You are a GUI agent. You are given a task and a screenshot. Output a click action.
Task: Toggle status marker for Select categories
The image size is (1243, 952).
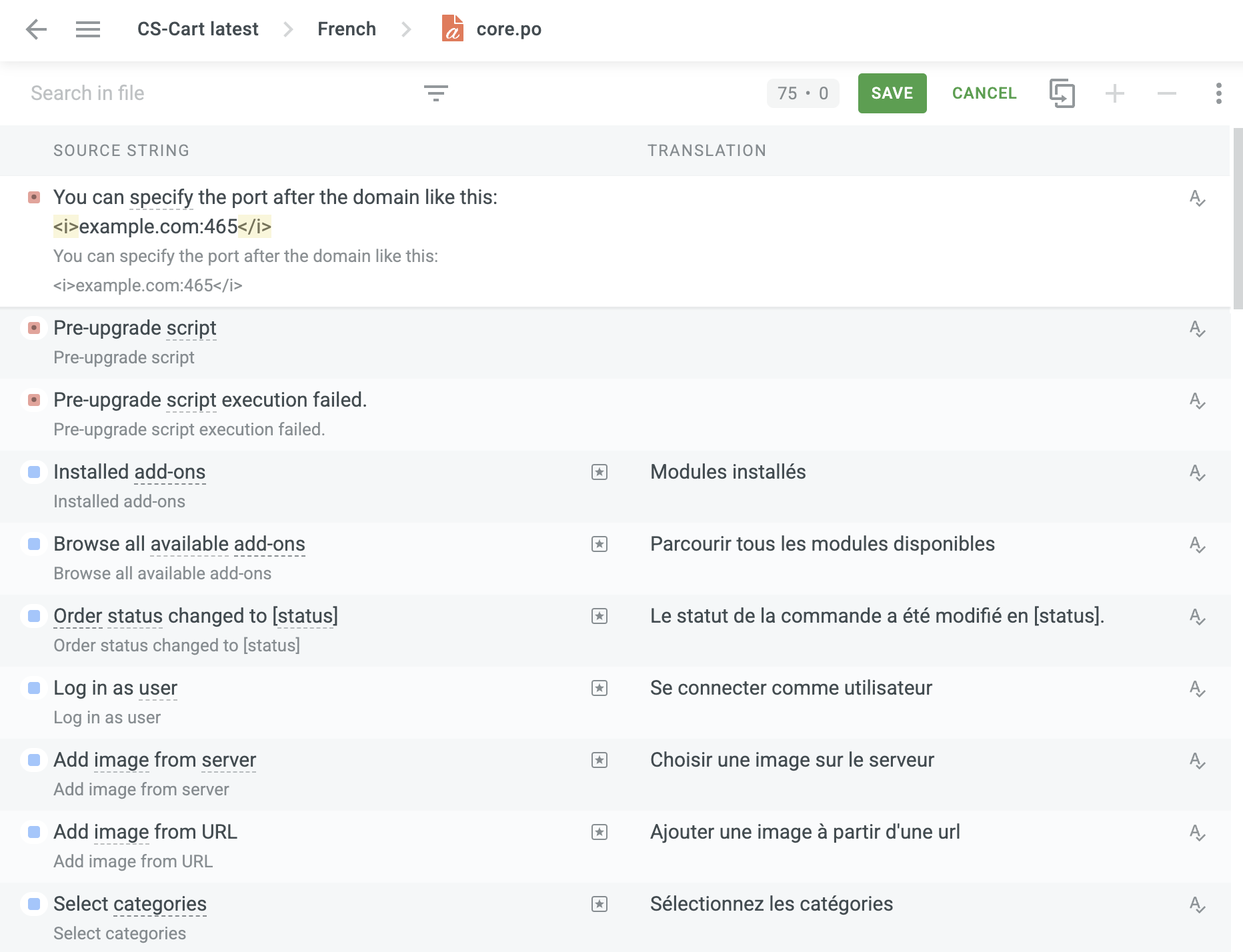pyautogui.click(x=34, y=904)
